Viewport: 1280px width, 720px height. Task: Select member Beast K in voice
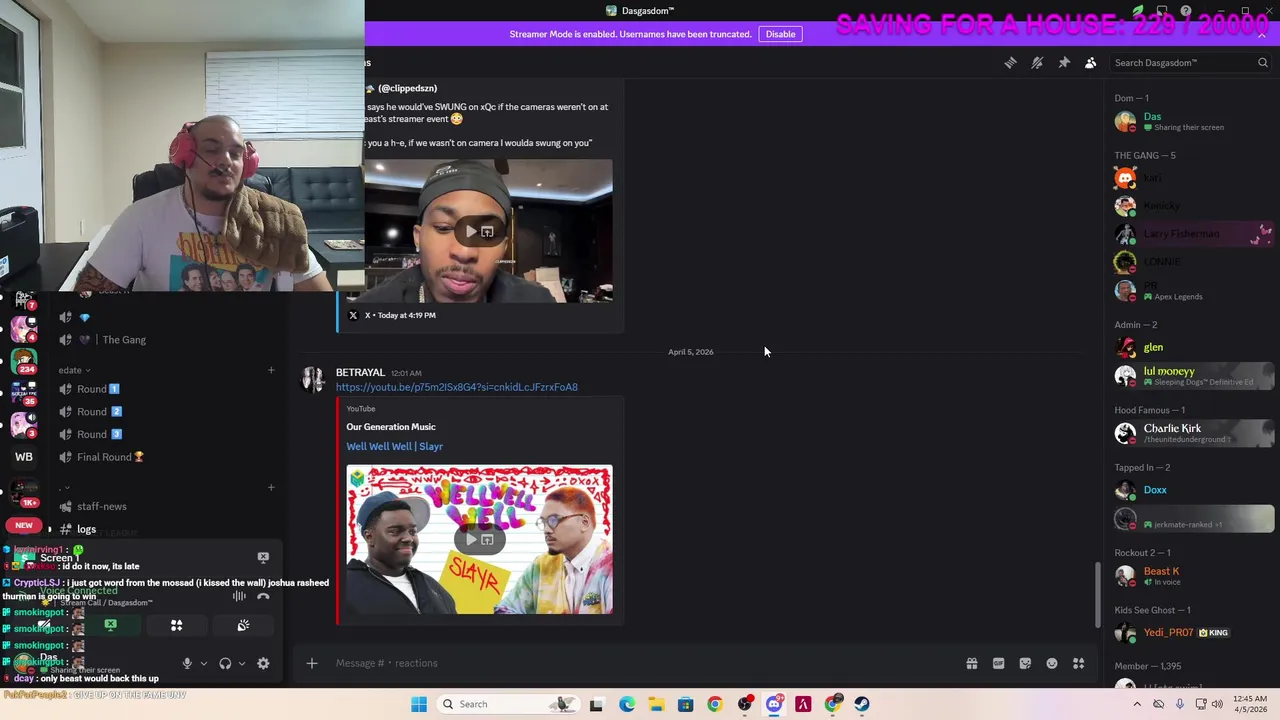point(1194,576)
